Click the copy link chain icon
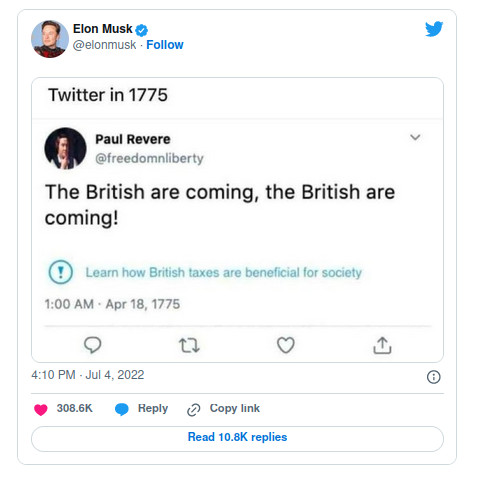The height and width of the screenshot is (477, 481). pyautogui.click(x=194, y=410)
